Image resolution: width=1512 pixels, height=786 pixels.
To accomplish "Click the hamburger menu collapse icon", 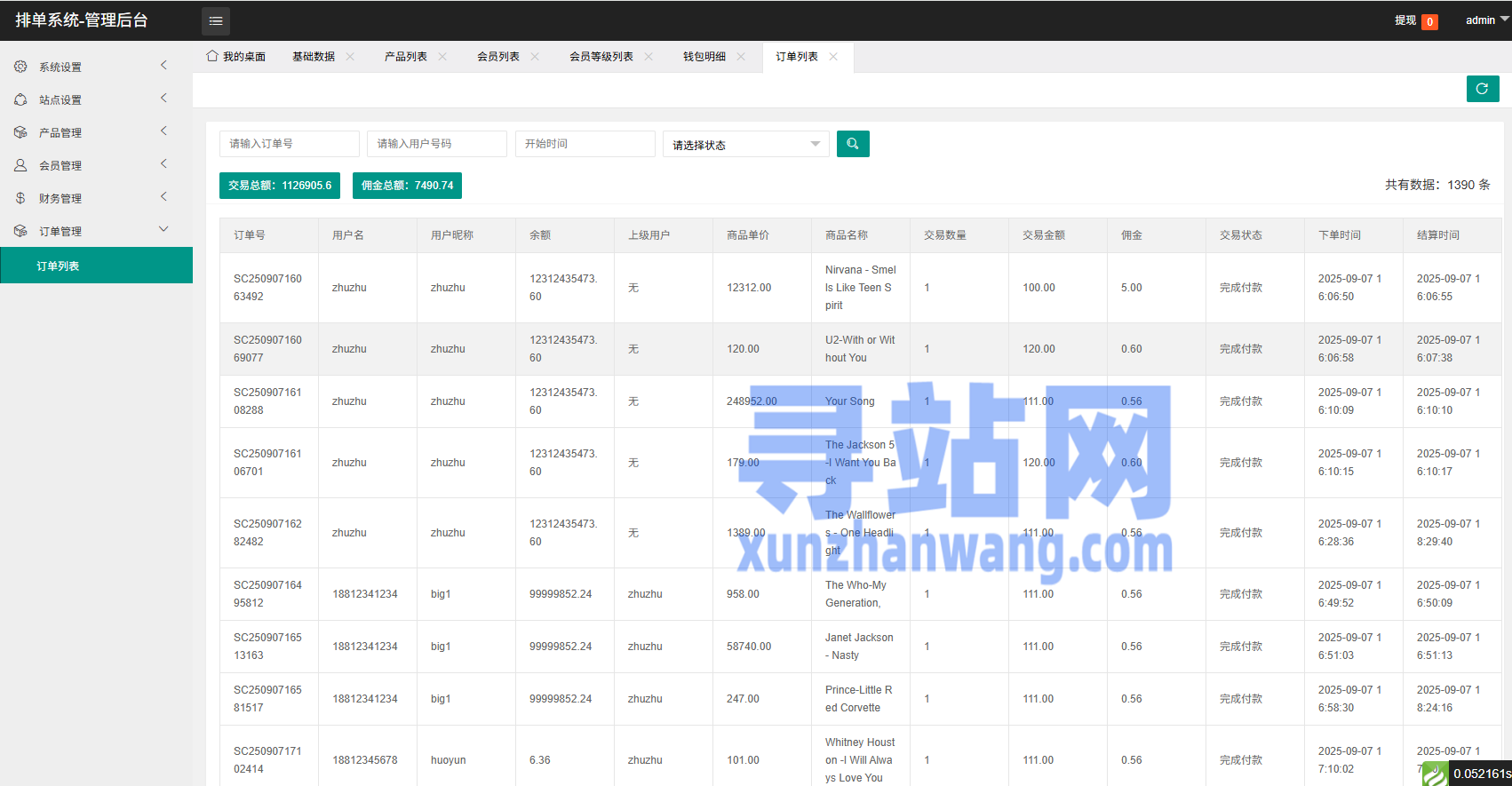I will [x=216, y=20].
